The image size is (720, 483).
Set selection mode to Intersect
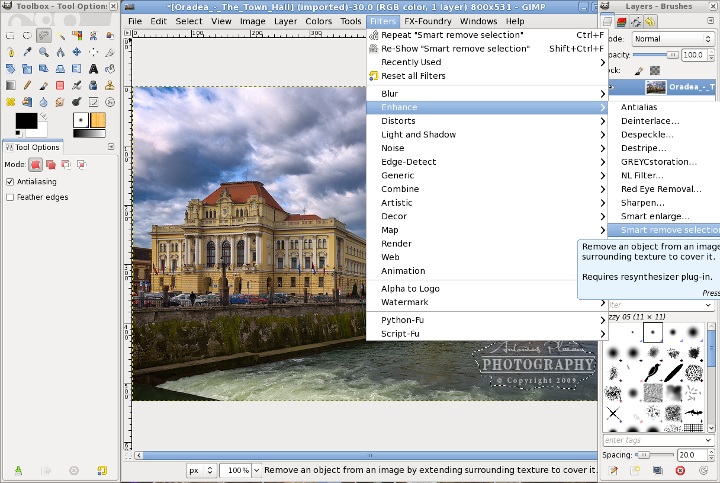coord(82,164)
